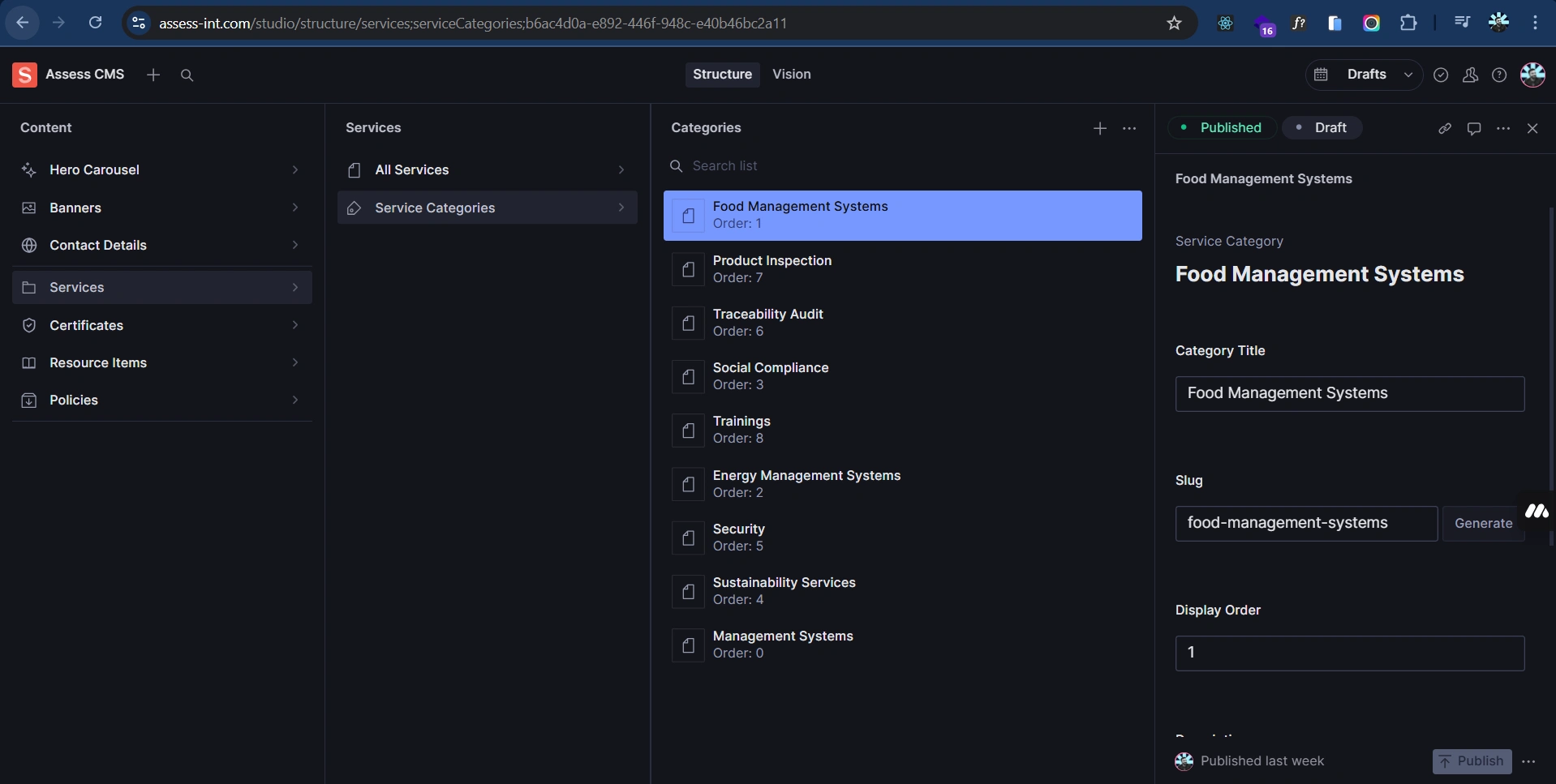
Task: Generate the slug automatically
Action: point(1483,523)
